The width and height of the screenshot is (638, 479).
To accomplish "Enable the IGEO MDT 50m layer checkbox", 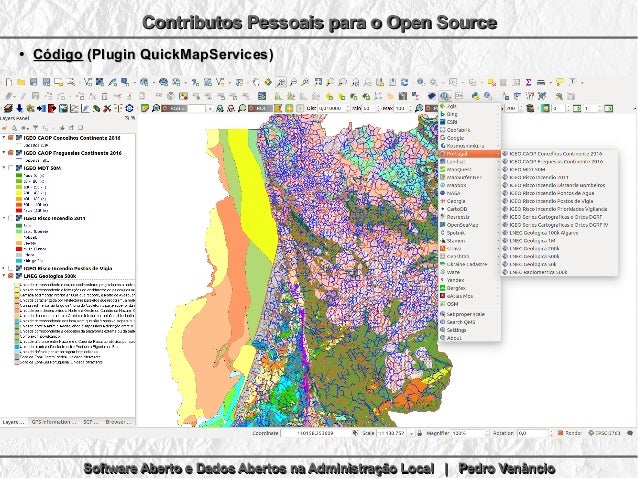I will tap(11, 168).
